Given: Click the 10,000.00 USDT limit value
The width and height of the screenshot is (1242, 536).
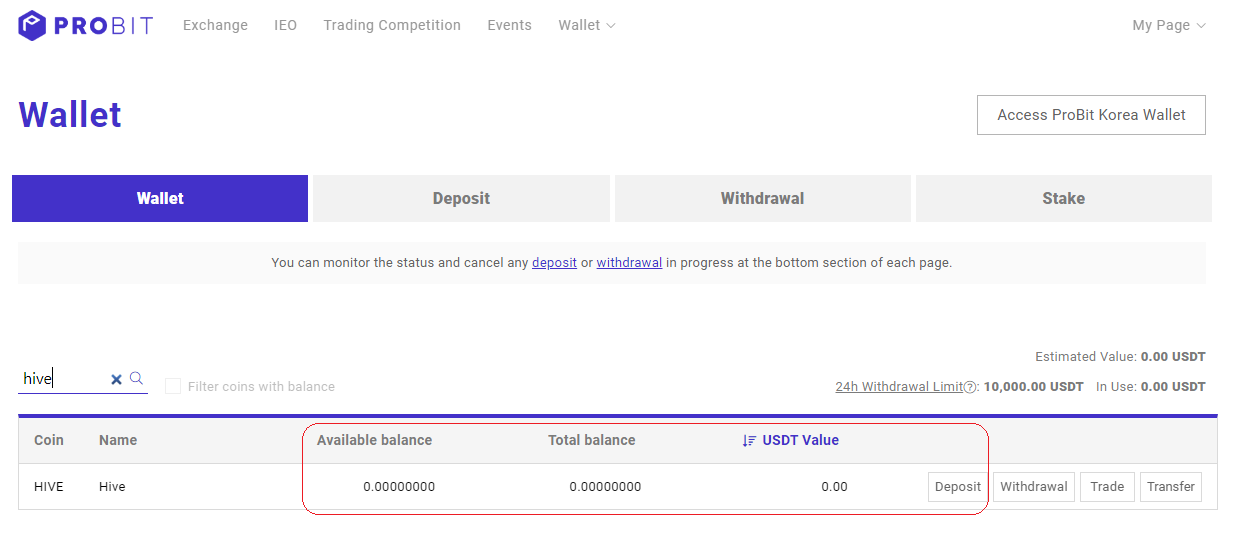Looking at the screenshot, I should (1034, 387).
